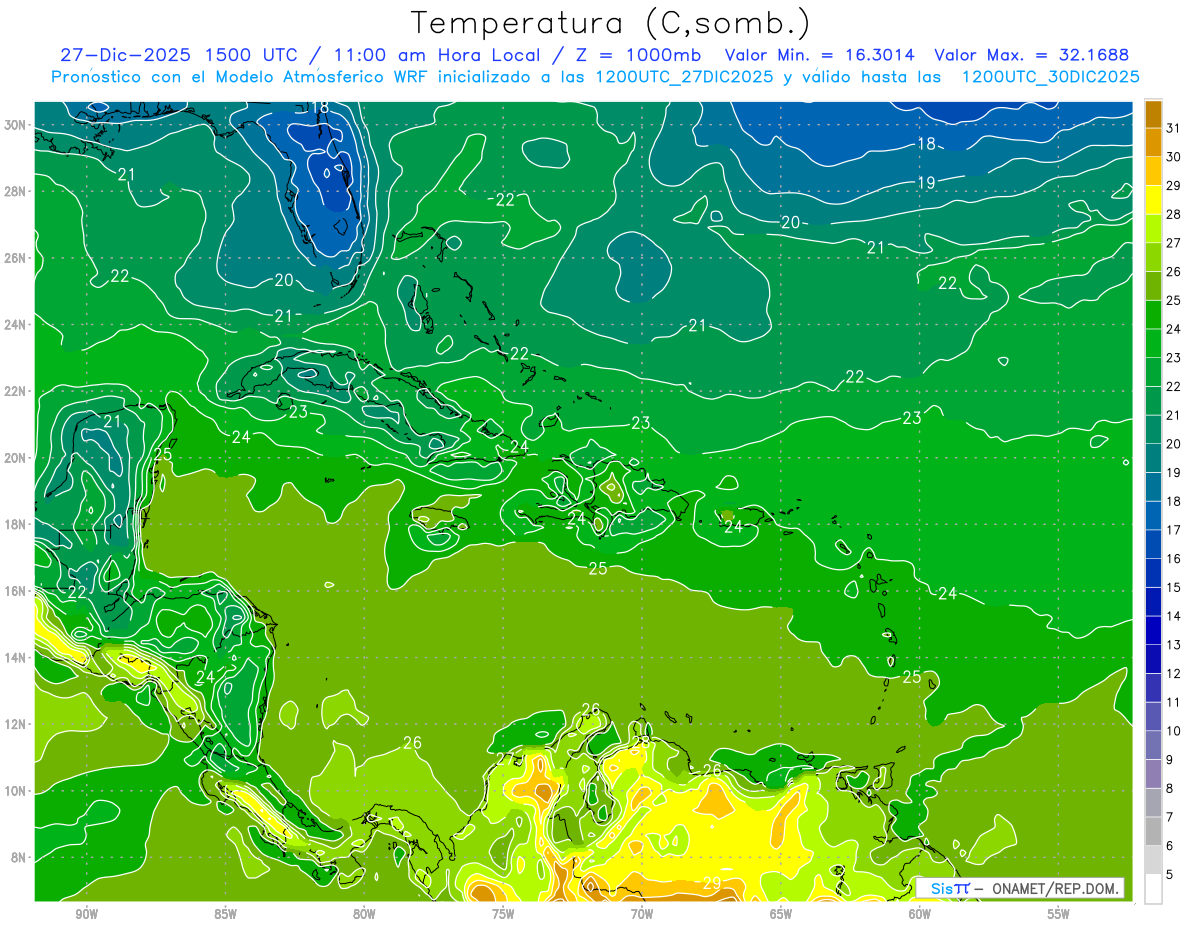Click latitude axis label '24N'

click(15, 325)
